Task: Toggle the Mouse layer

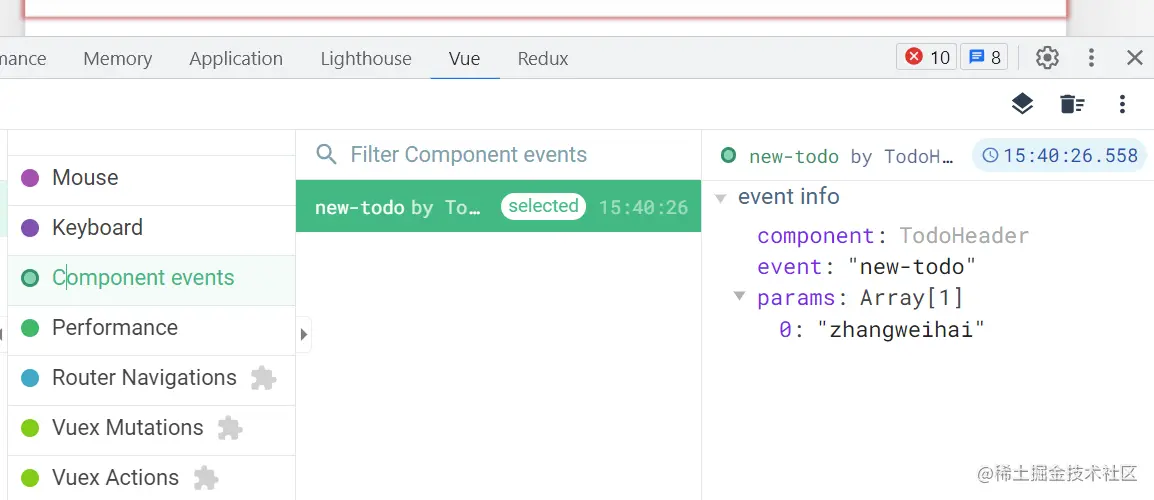Action: 85,178
